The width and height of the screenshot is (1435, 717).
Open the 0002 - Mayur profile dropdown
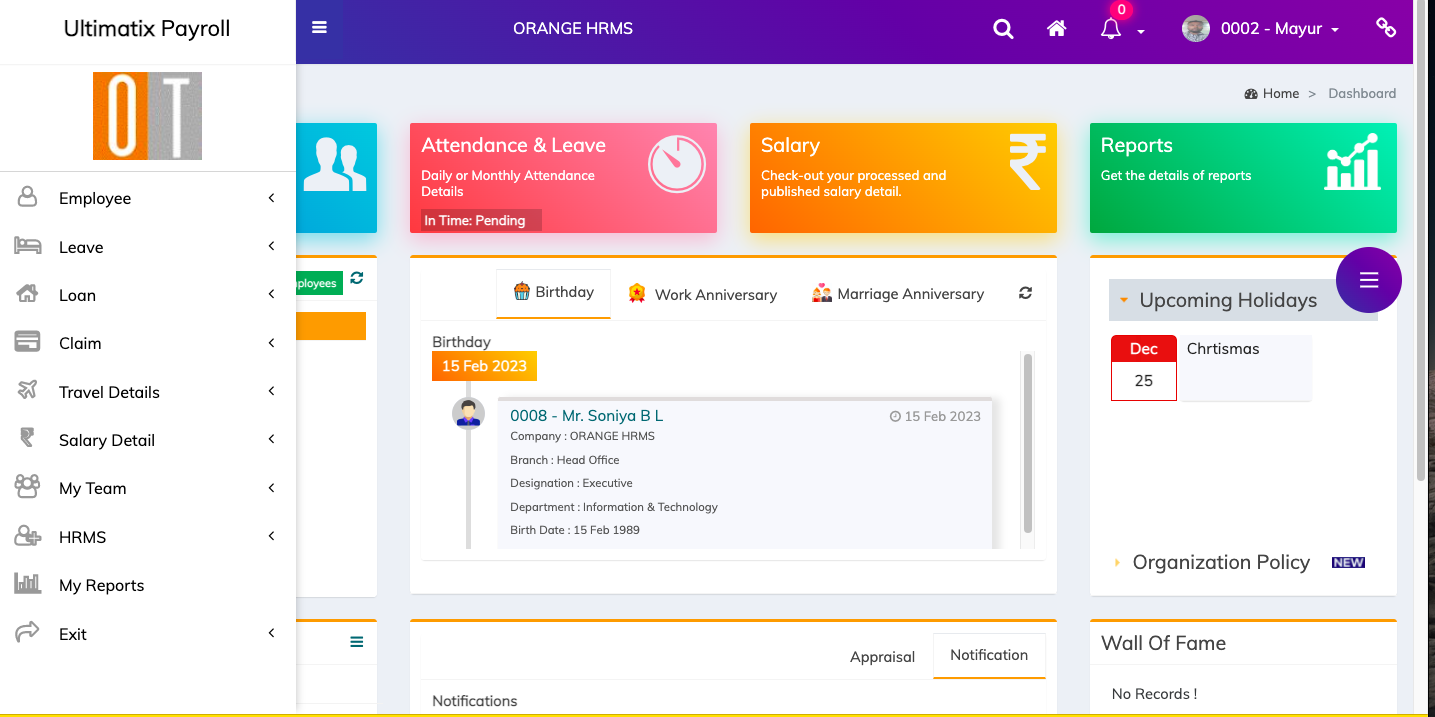click(1262, 28)
